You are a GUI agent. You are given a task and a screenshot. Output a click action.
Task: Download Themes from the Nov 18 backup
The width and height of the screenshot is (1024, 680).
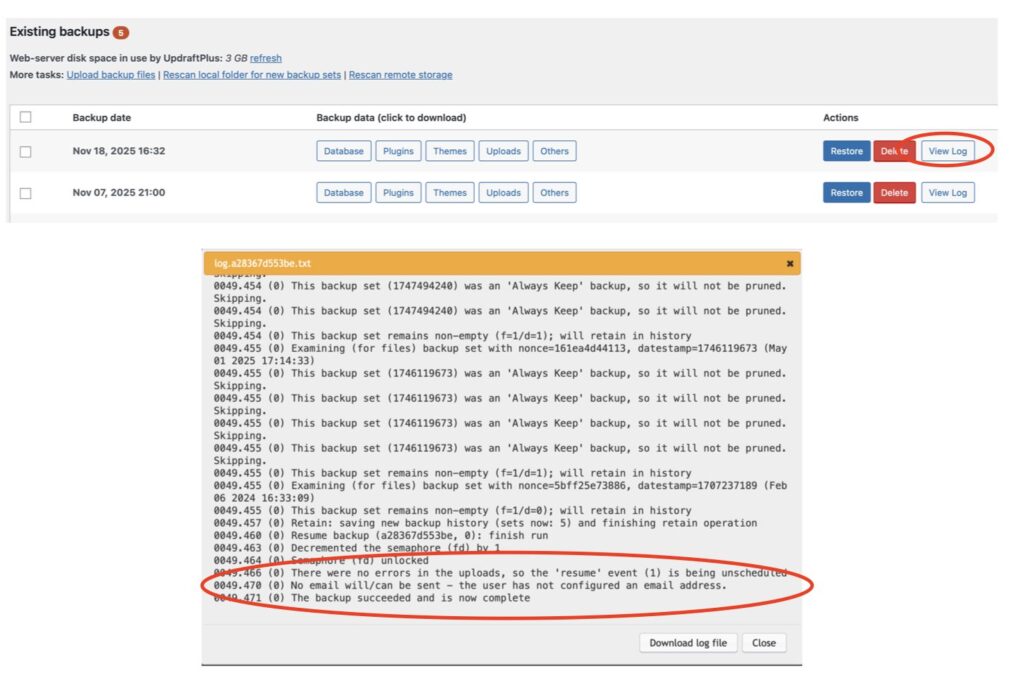450,152
